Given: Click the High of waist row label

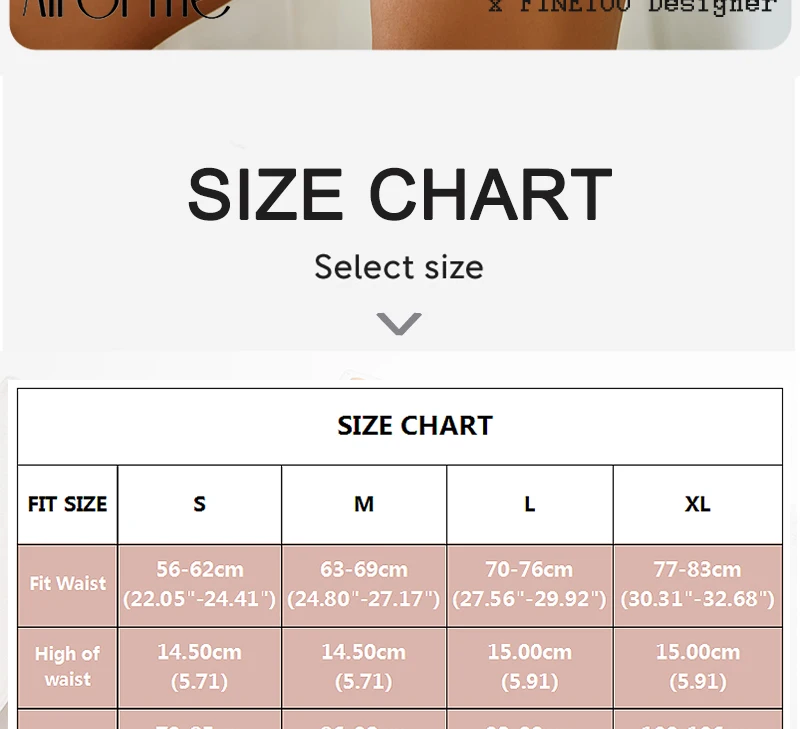Looking at the screenshot, I should coord(67,666).
